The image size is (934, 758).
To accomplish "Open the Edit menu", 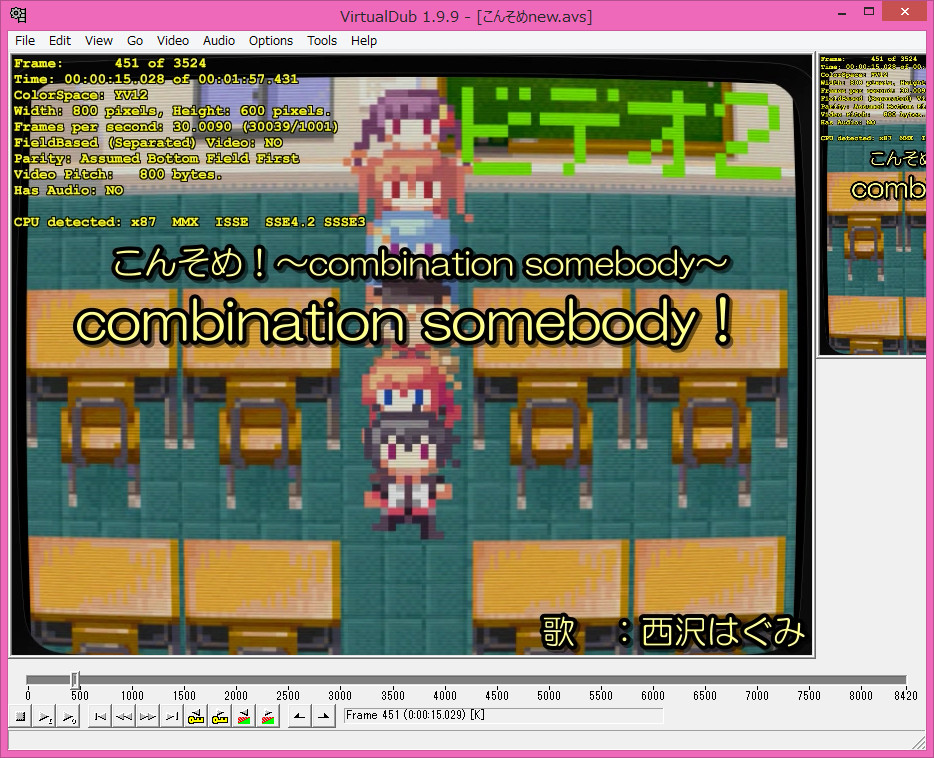I will pos(60,40).
